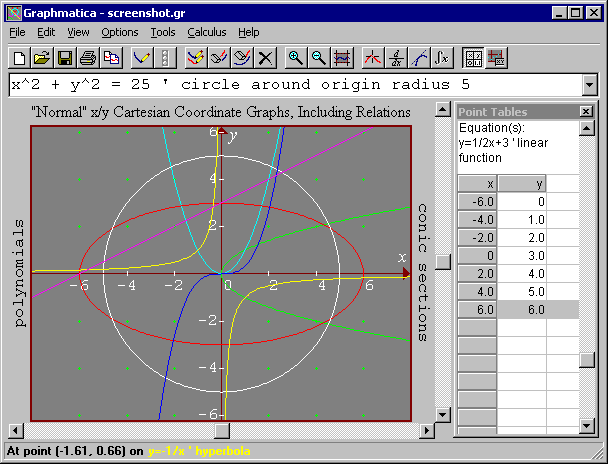Click the Point Tables scroll down arrow
The image size is (608, 464).
click(587, 427)
